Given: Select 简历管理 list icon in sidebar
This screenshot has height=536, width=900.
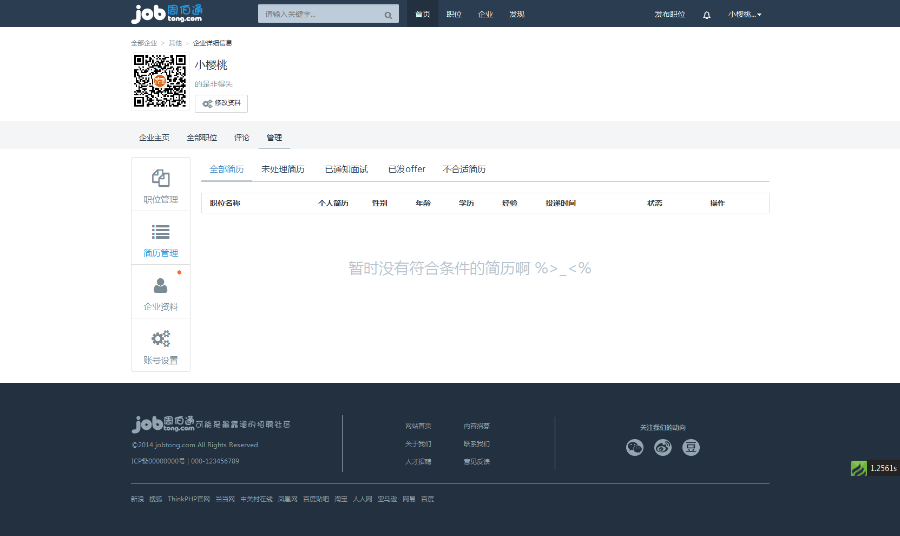Looking at the screenshot, I should click(160, 232).
